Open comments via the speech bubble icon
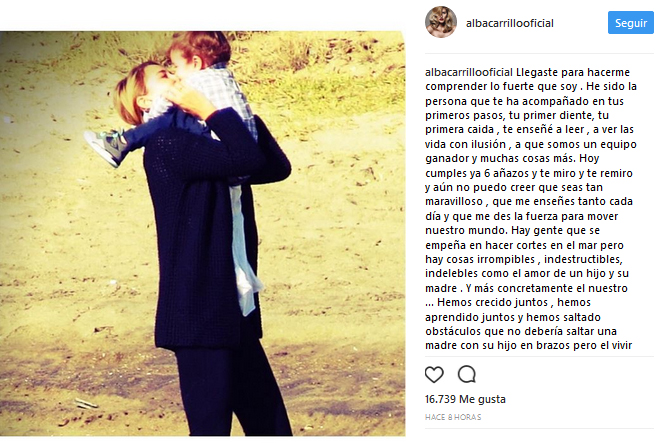Image resolution: width=658 pixels, height=444 pixels. point(466,374)
